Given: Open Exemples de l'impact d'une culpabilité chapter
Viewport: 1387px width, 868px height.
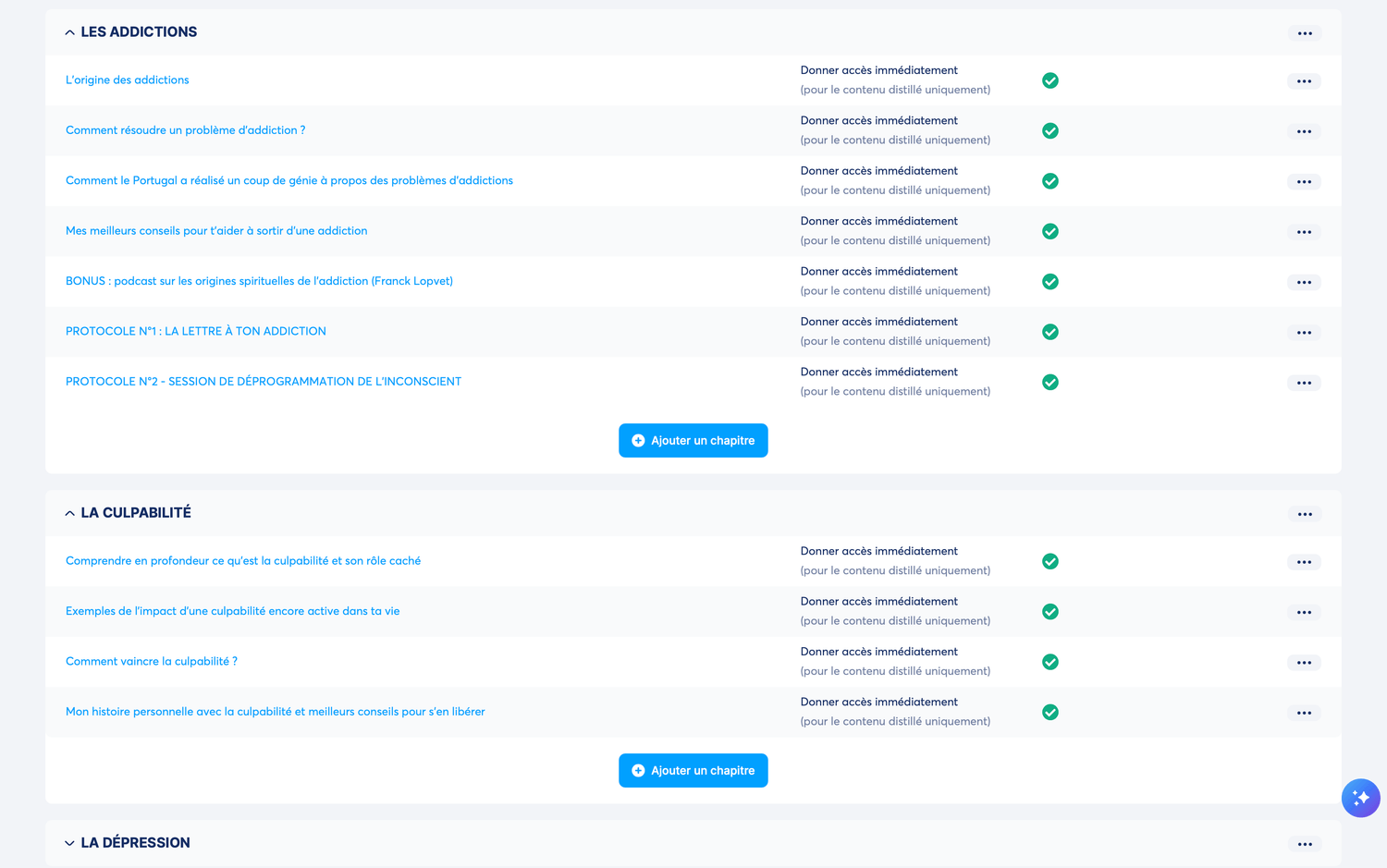Looking at the screenshot, I should click(x=233, y=611).
